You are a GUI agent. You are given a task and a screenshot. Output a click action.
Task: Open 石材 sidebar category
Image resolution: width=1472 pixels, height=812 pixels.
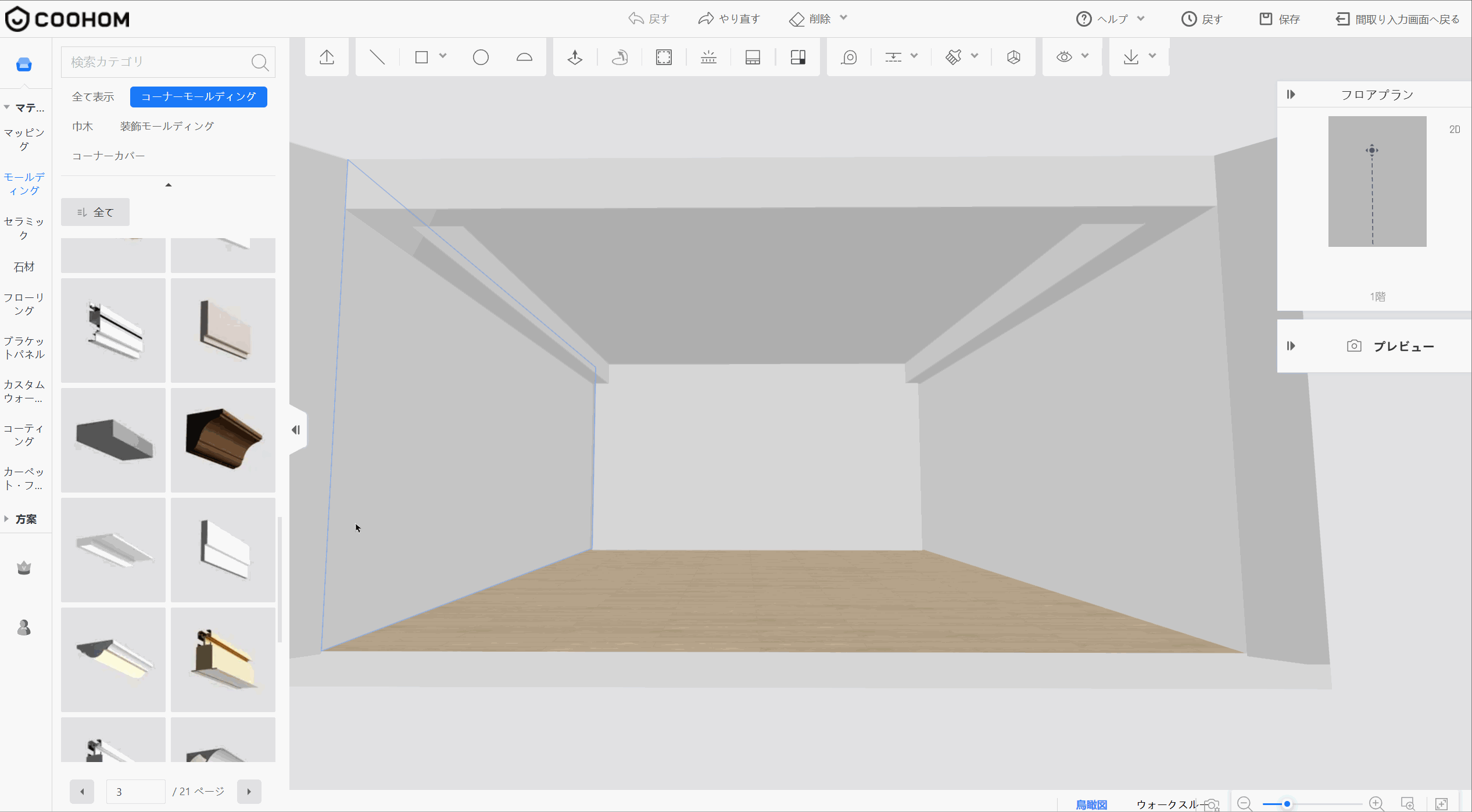[24, 267]
